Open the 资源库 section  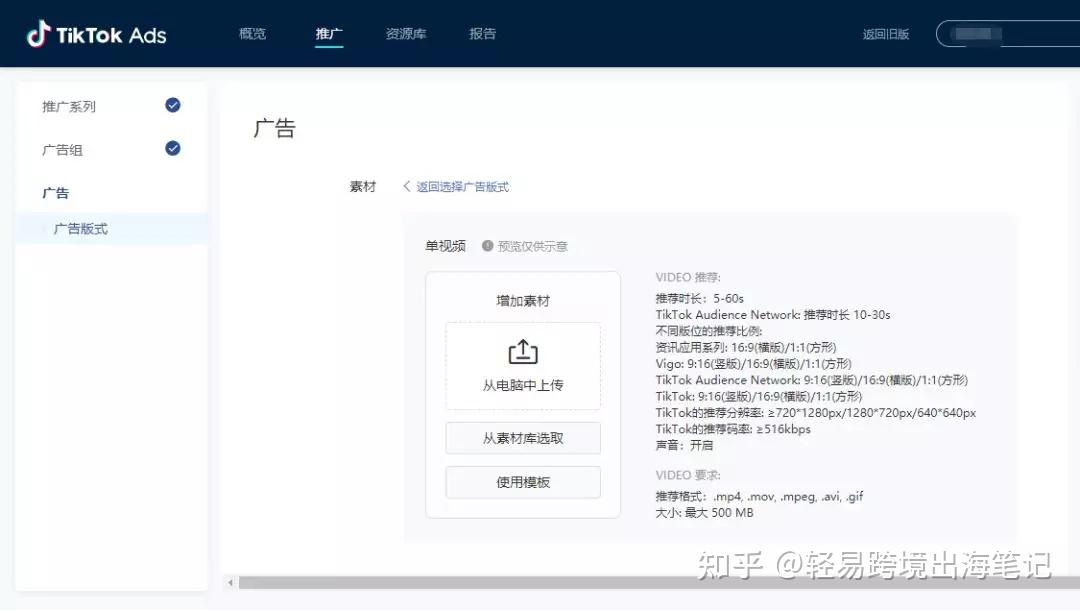(x=405, y=33)
